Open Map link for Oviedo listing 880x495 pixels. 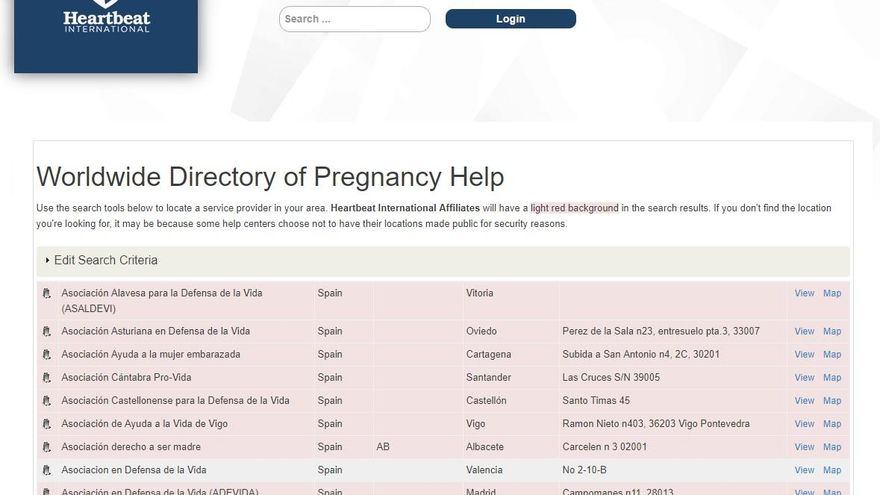click(832, 331)
